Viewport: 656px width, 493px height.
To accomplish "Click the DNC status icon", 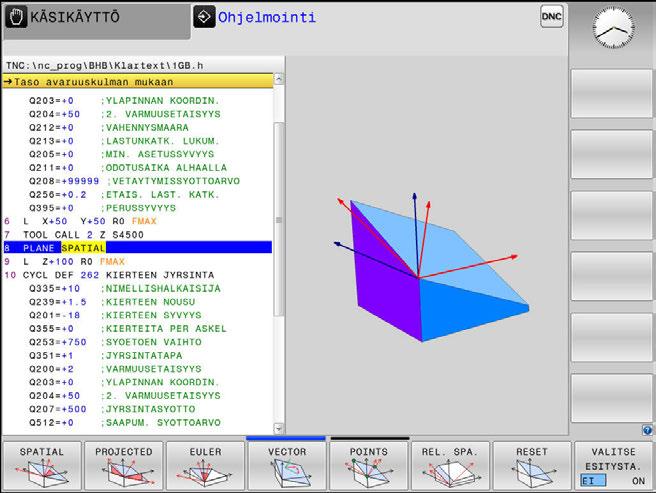I will [551, 17].
